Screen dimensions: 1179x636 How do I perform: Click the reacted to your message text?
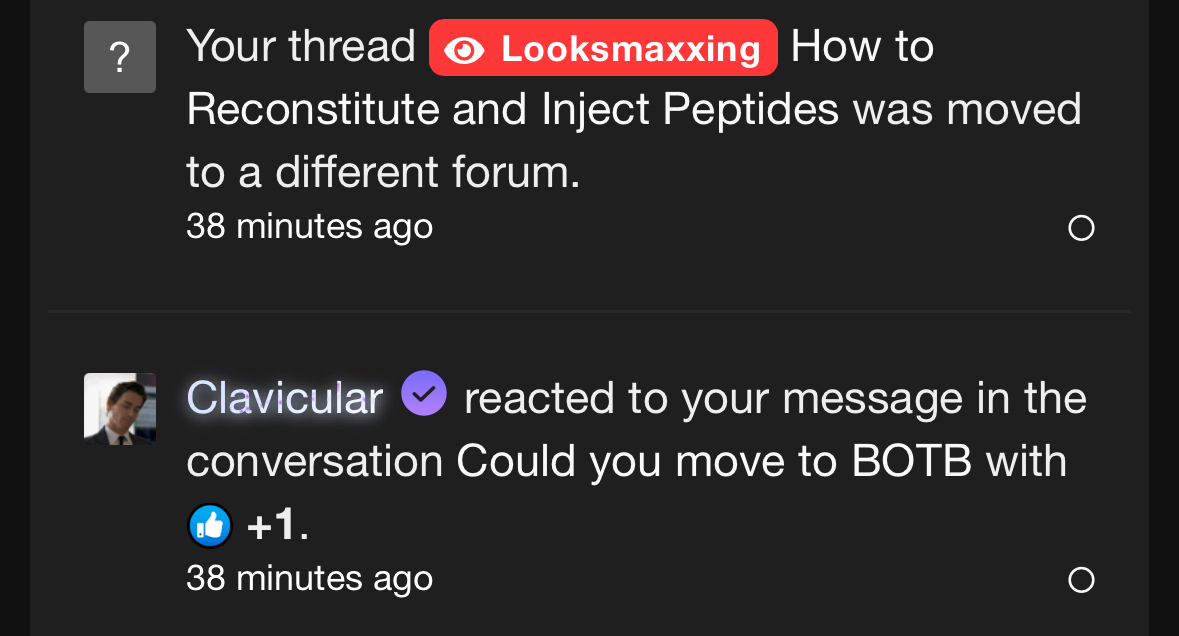click(714, 398)
